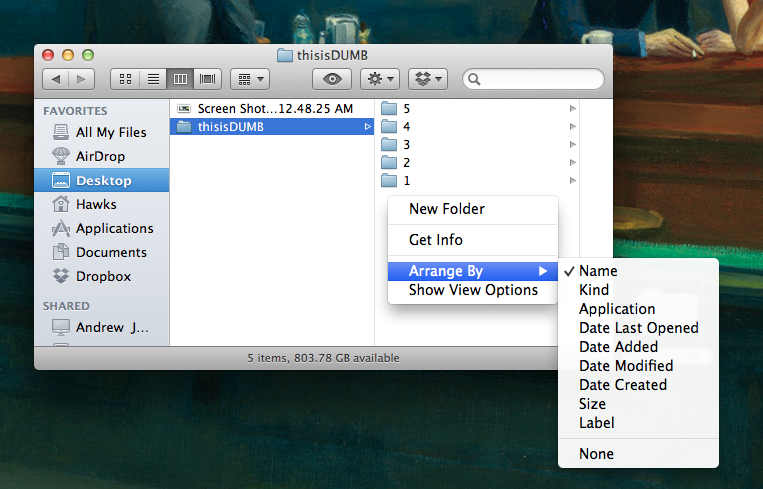Arrange items by Kind

(638, 290)
